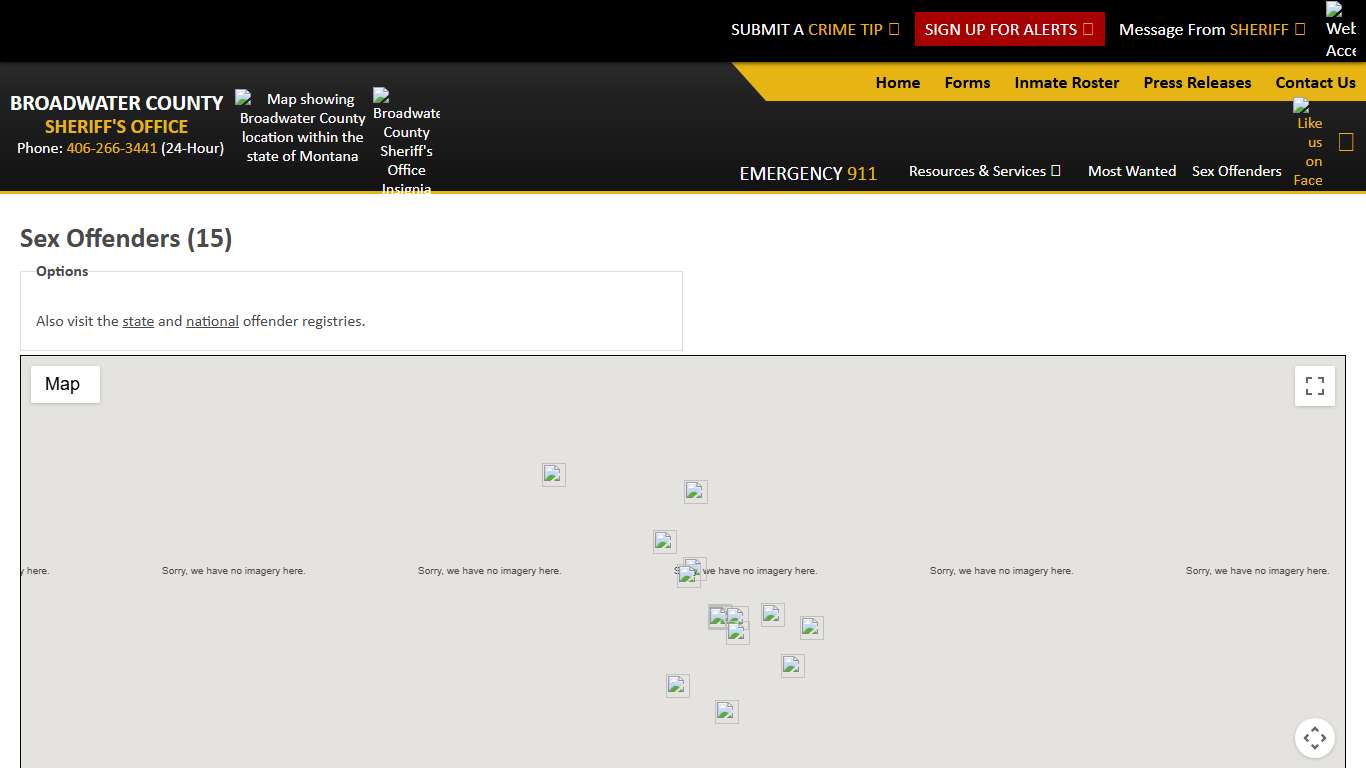Screen dimensions: 1366x768
Task: Click the Submit a Crime Tip link
Action: pos(814,30)
